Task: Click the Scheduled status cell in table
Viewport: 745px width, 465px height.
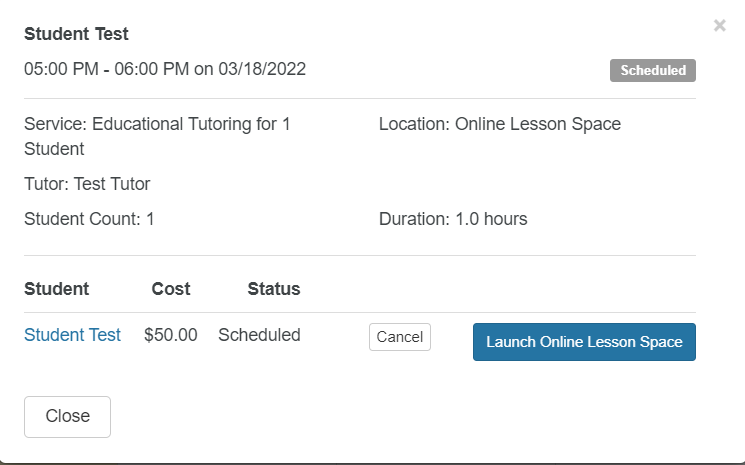Action: [x=259, y=335]
